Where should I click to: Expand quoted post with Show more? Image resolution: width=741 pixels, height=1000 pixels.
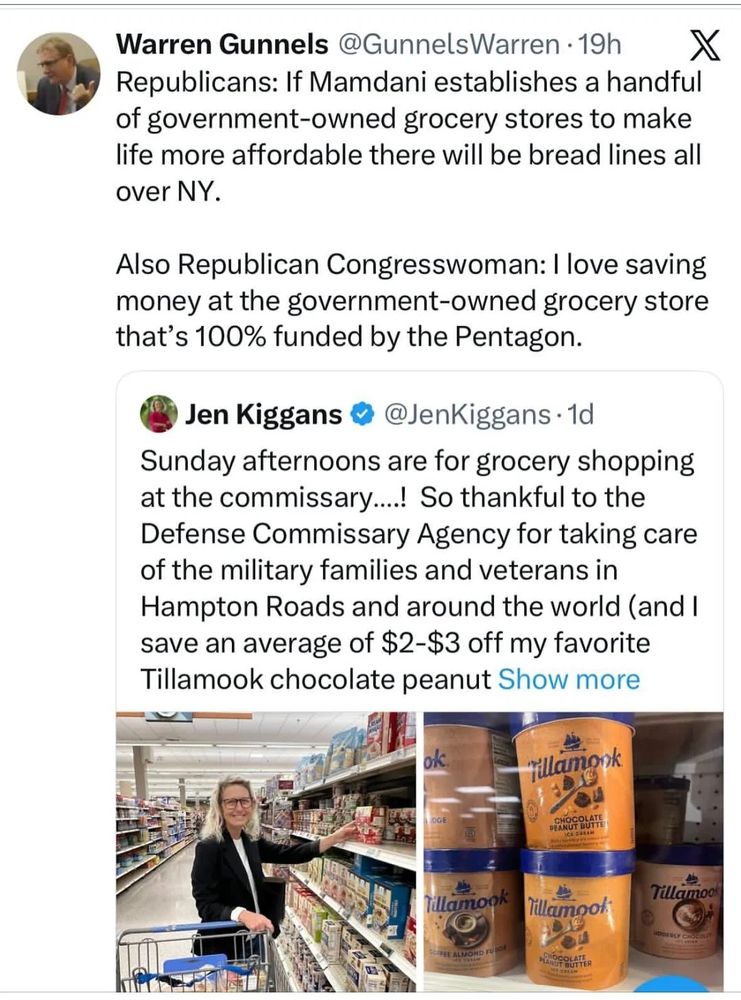pos(568,679)
